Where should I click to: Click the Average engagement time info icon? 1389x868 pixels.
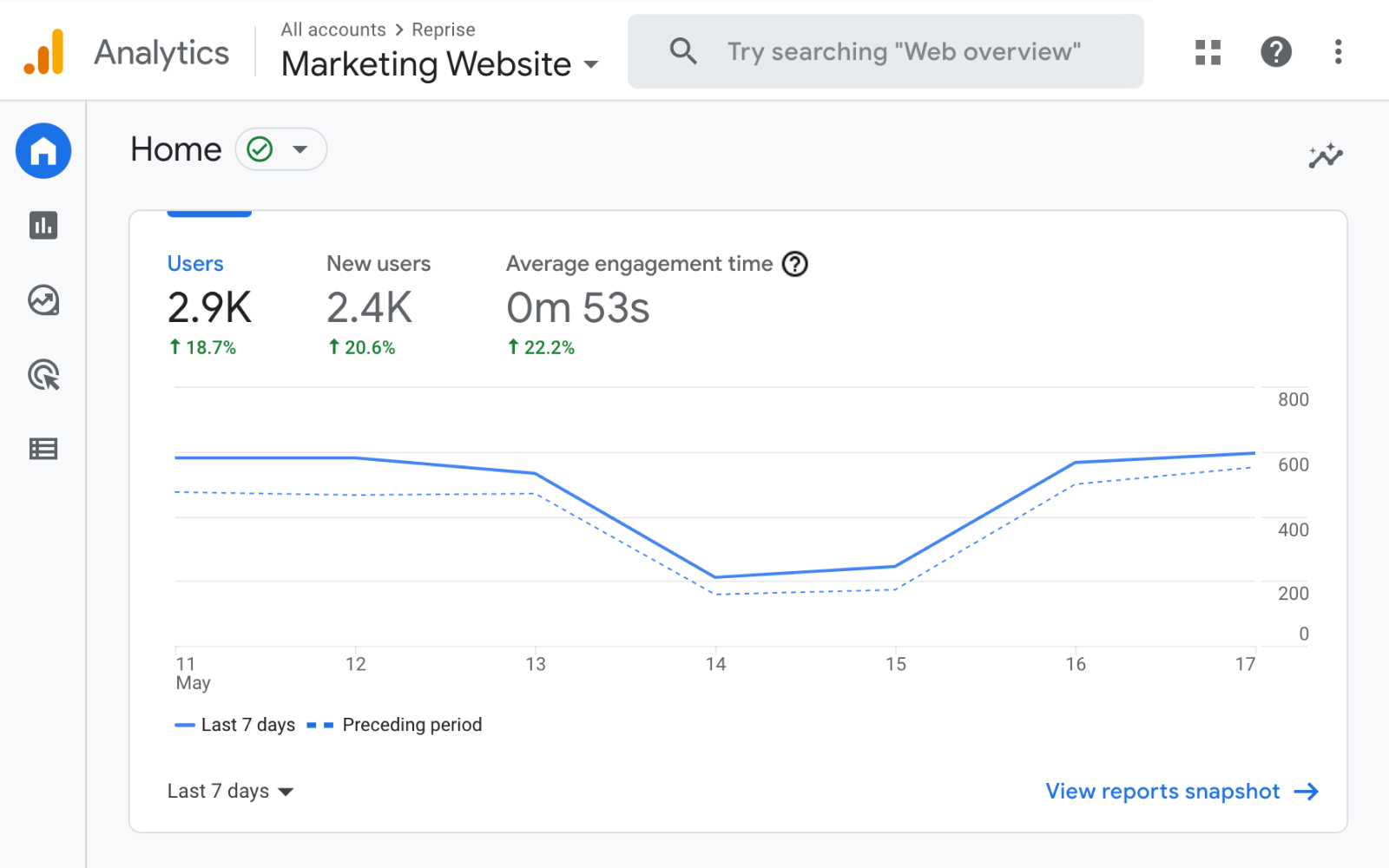coord(794,264)
